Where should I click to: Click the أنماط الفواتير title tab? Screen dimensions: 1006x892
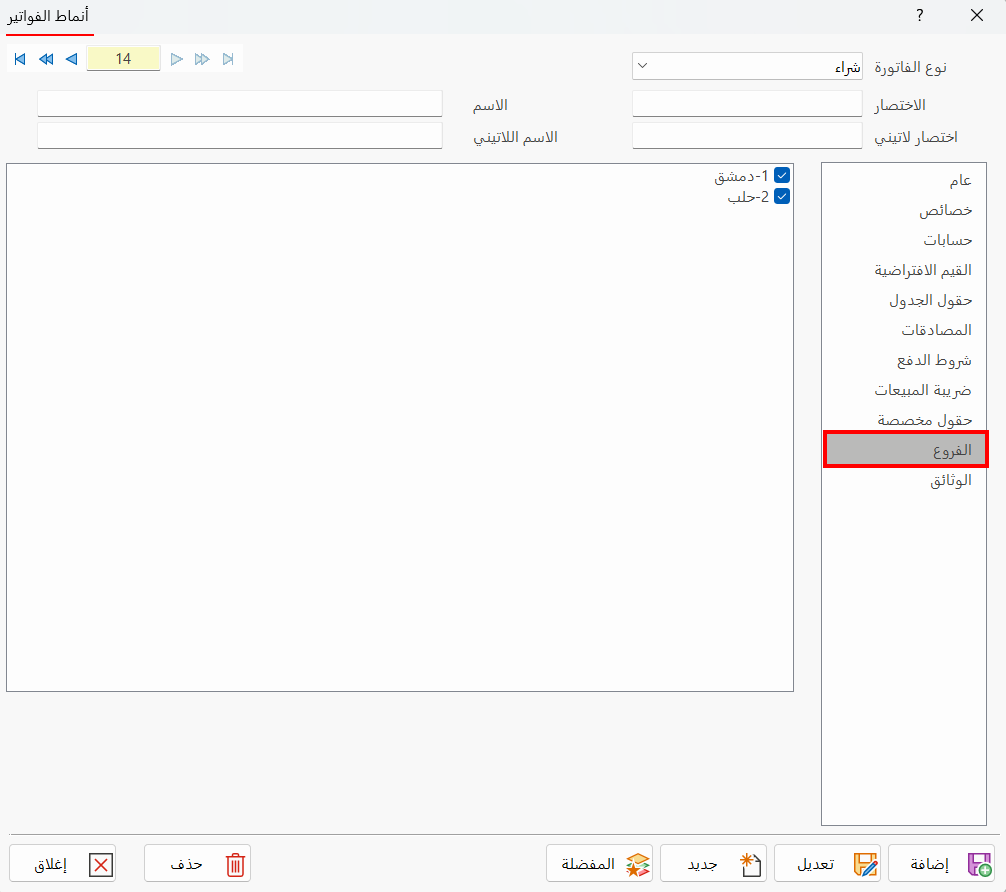click(48, 17)
